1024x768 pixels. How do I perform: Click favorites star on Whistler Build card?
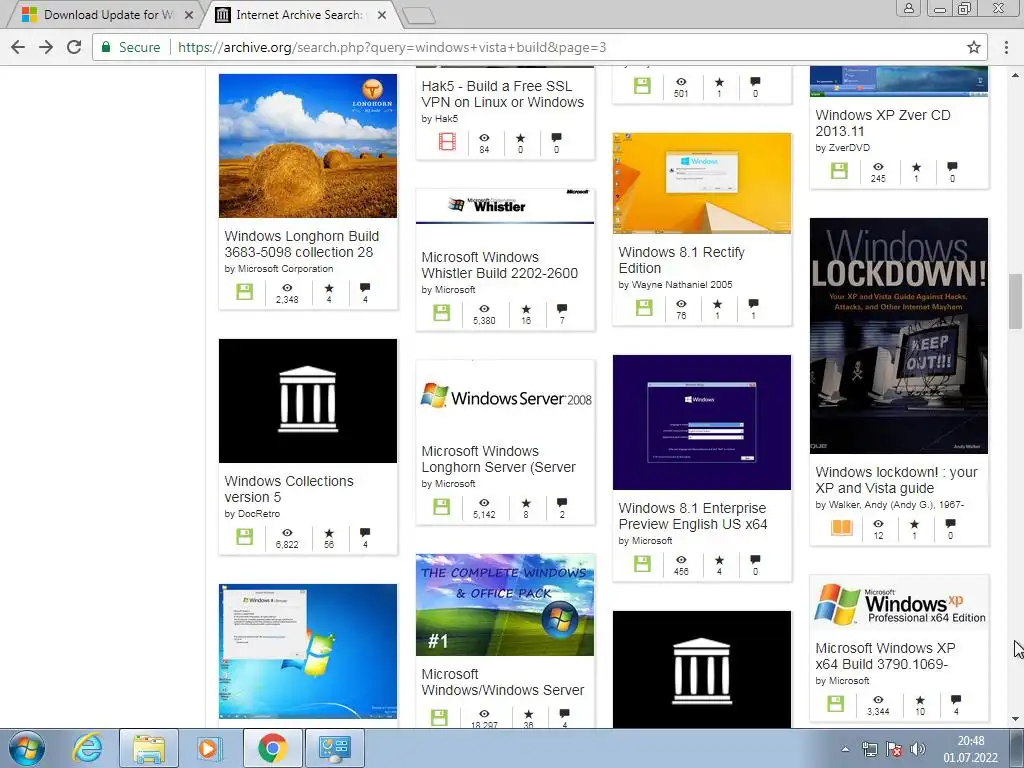526,309
